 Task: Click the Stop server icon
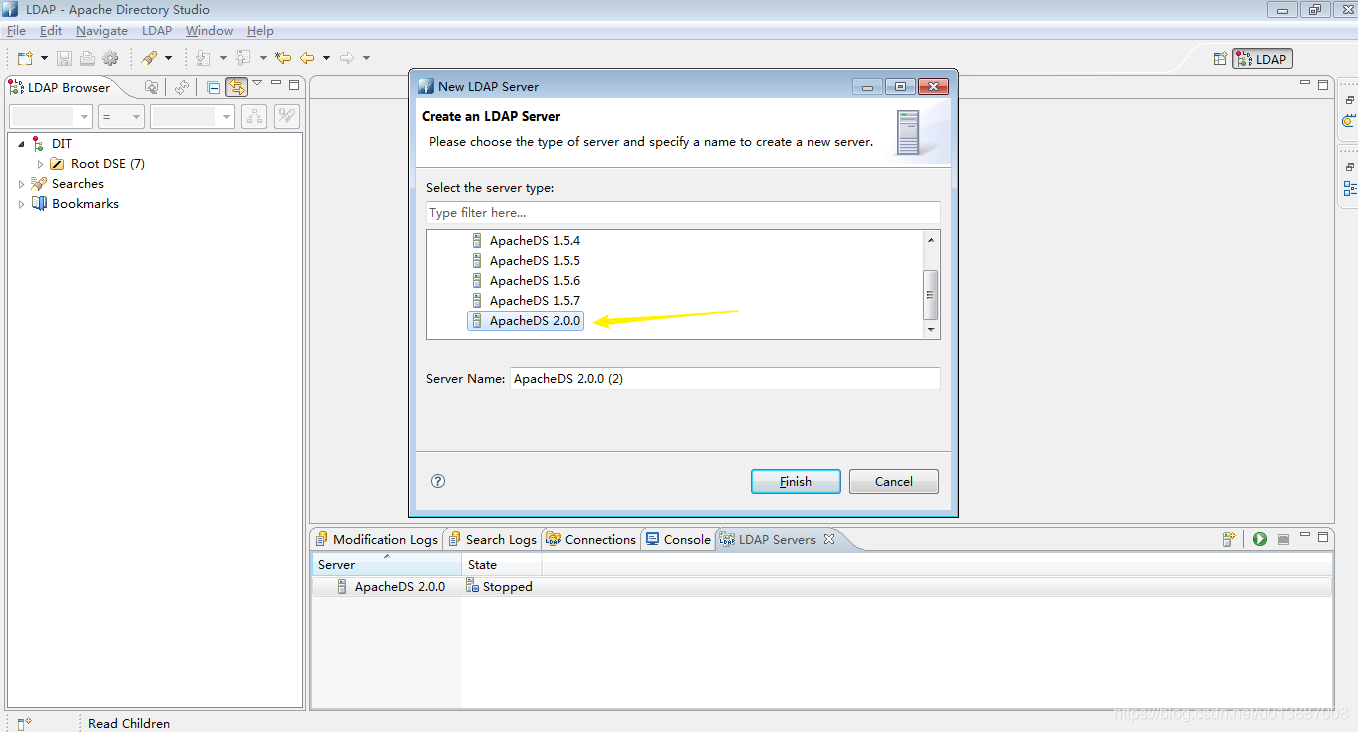tap(1284, 539)
